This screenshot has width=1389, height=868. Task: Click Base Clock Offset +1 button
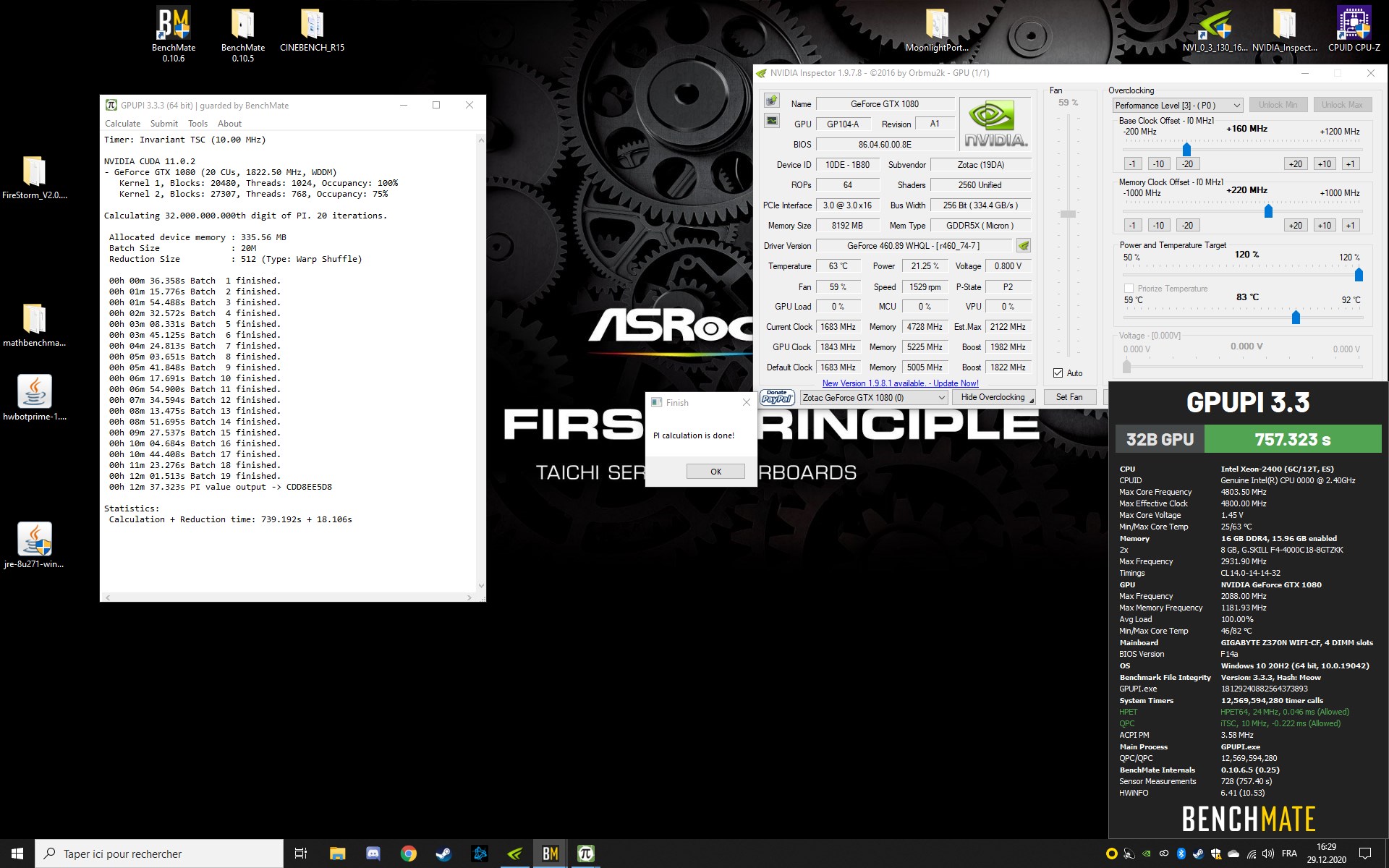pyautogui.click(x=1350, y=164)
